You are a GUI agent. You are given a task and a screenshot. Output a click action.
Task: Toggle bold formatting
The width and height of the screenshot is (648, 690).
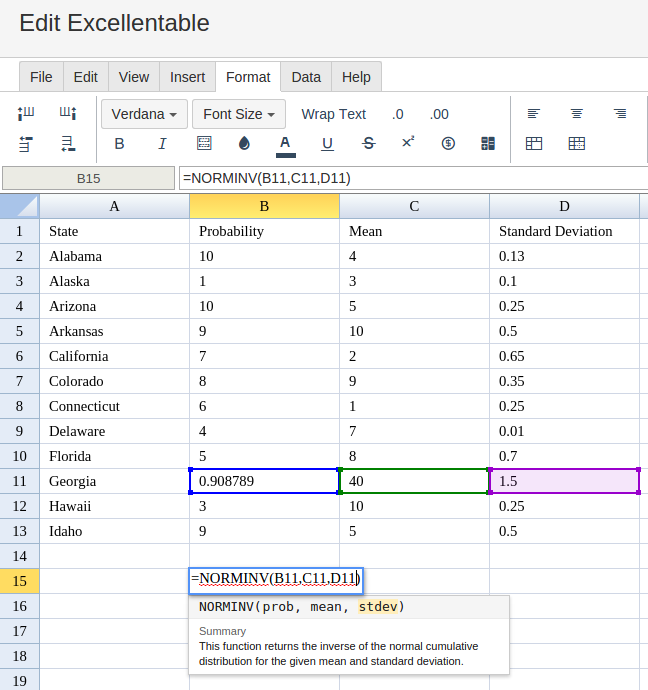pyautogui.click(x=120, y=144)
